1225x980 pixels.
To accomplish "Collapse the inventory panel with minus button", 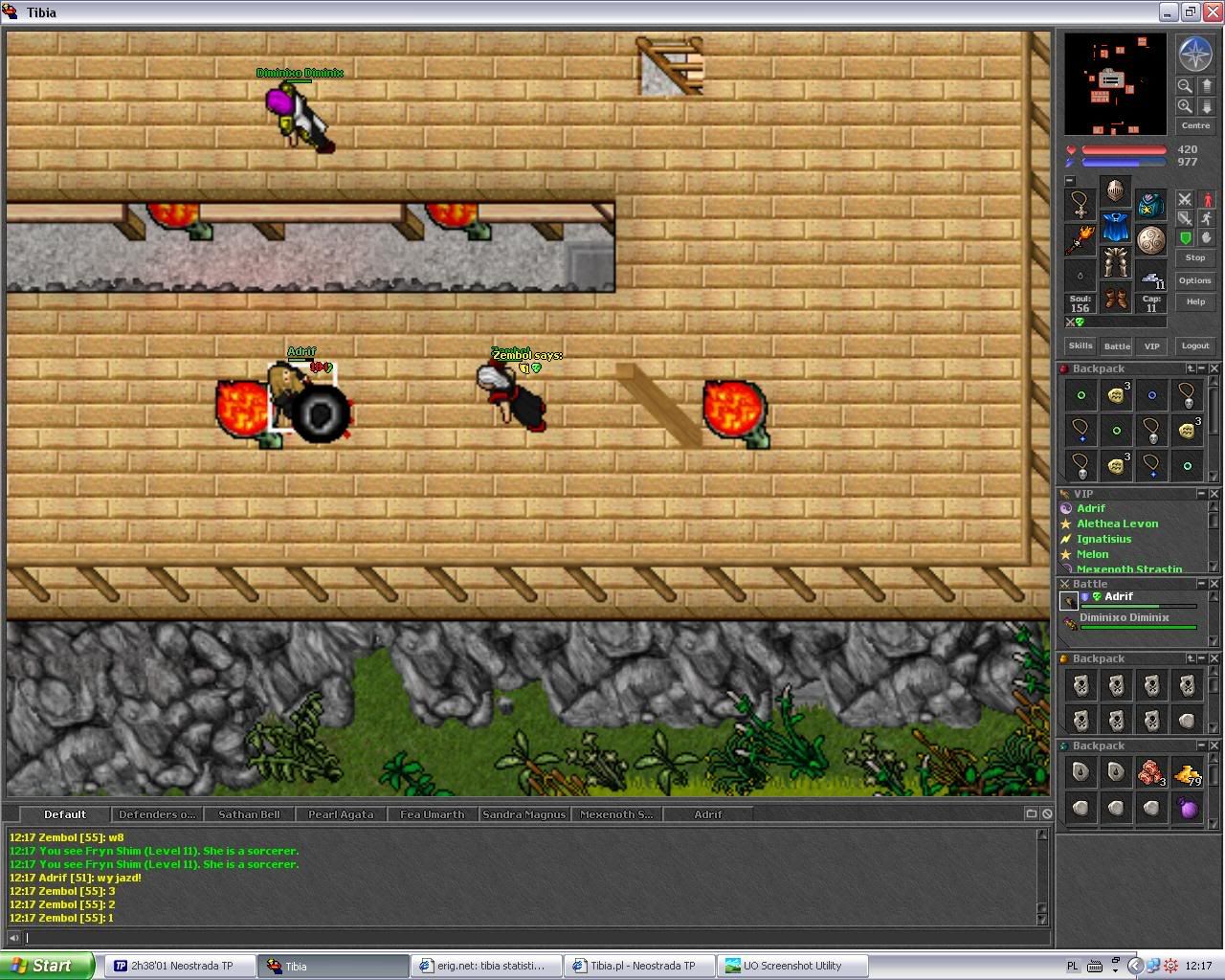I will 1070,180.
